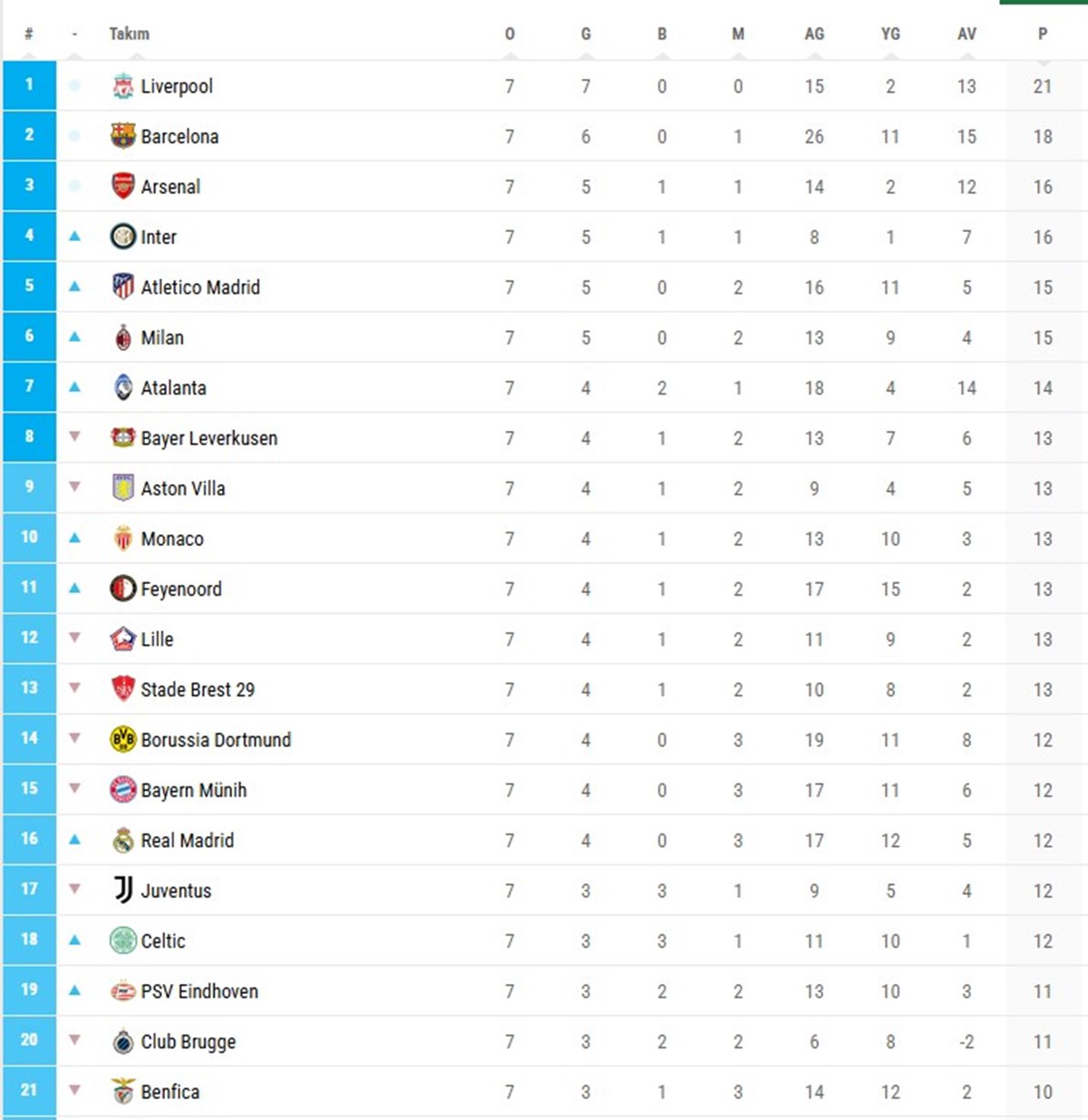Click the Atletico Madrid crest icon
The height and width of the screenshot is (1120, 1088).
pyautogui.click(x=123, y=287)
